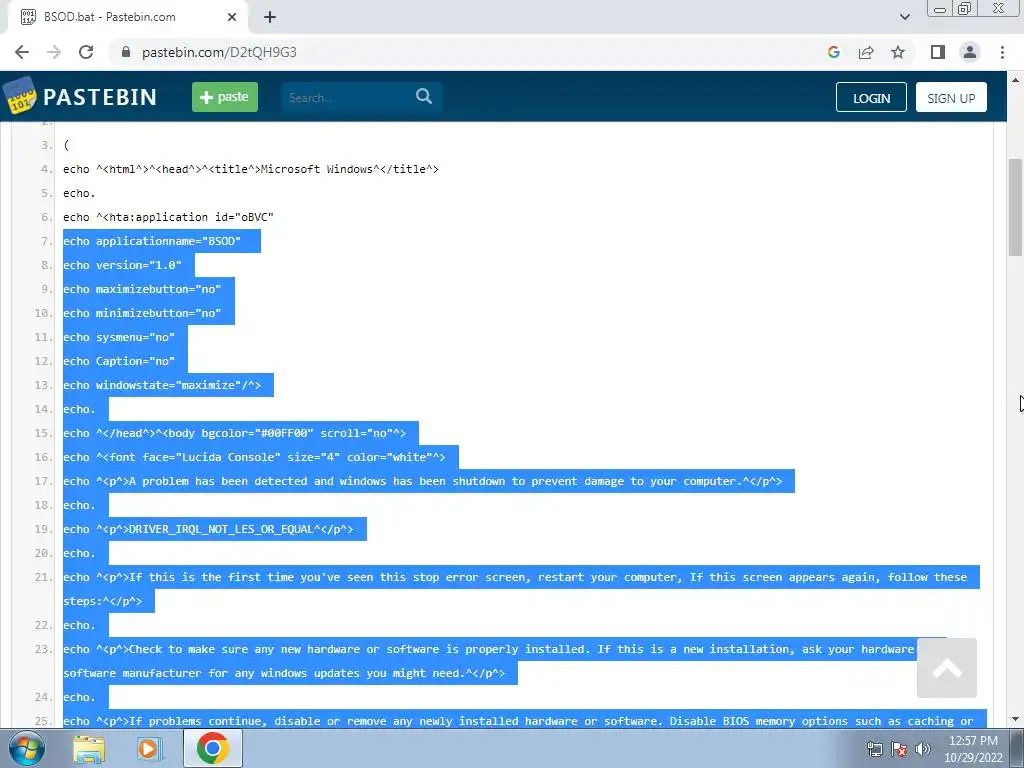Screen dimensions: 1024x768
Task: Click 'A problem has been detected' line
Action: coord(423,481)
